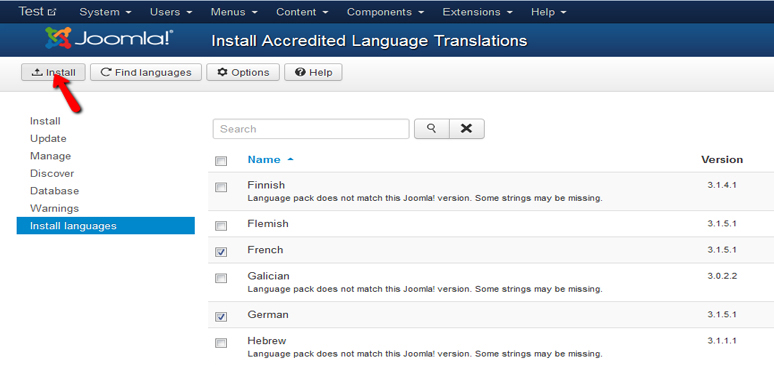The width and height of the screenshot is (774, 365).
Task: Click the Galician language name
Action: [268, 276]
